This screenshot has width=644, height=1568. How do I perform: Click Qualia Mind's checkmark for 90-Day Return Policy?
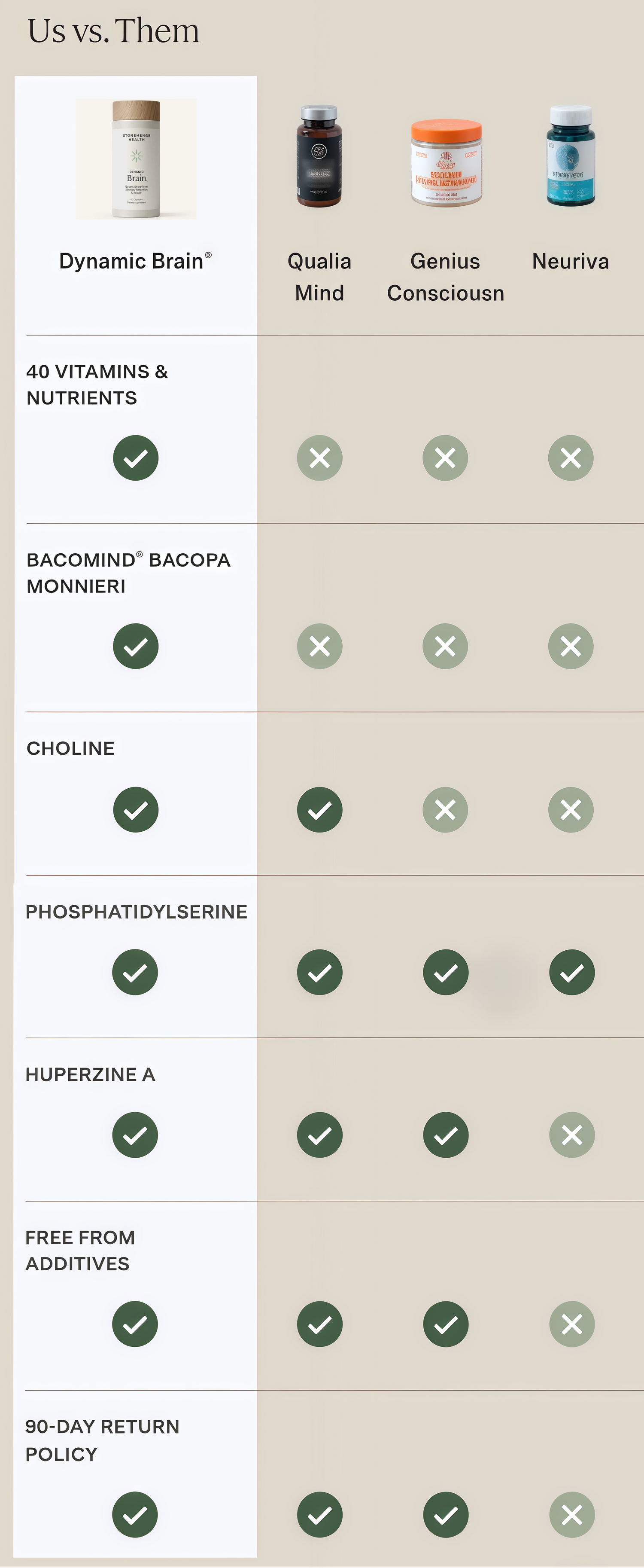click(x=320, y=1514)
